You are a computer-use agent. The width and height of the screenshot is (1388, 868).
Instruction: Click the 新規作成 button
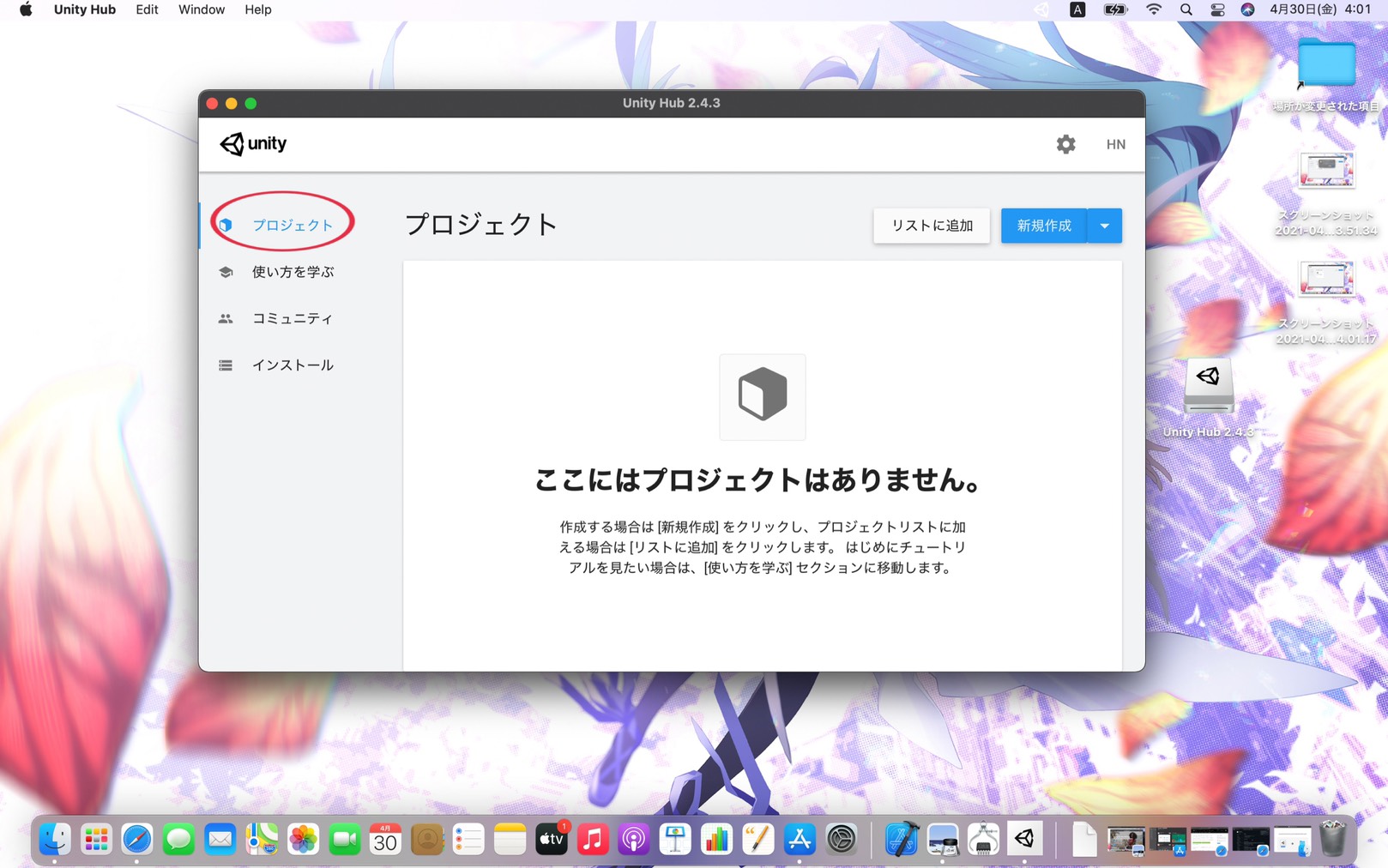[x=1044, y=226]
